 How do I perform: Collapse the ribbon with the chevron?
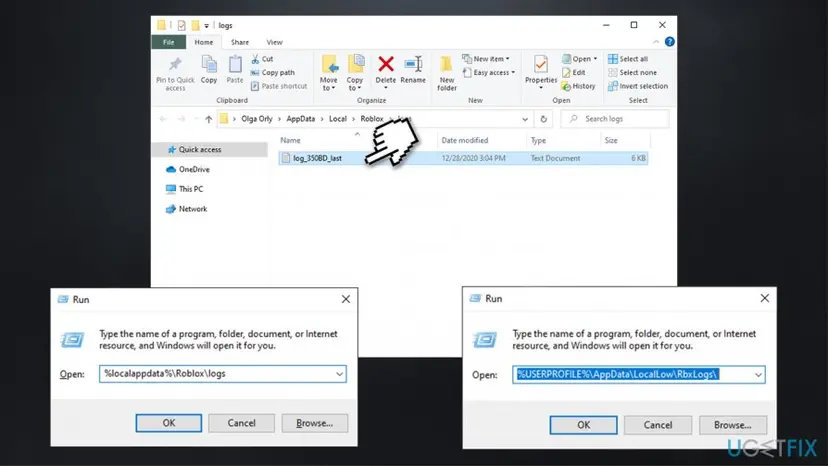656,42
